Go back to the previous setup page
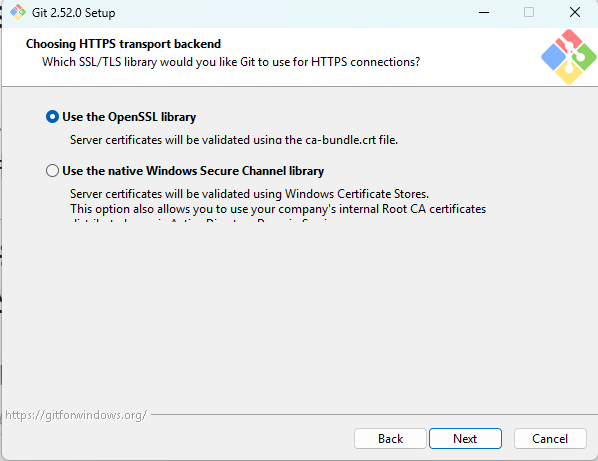The height and width of the screenshot is (461, 598). [x=390, y=439]
